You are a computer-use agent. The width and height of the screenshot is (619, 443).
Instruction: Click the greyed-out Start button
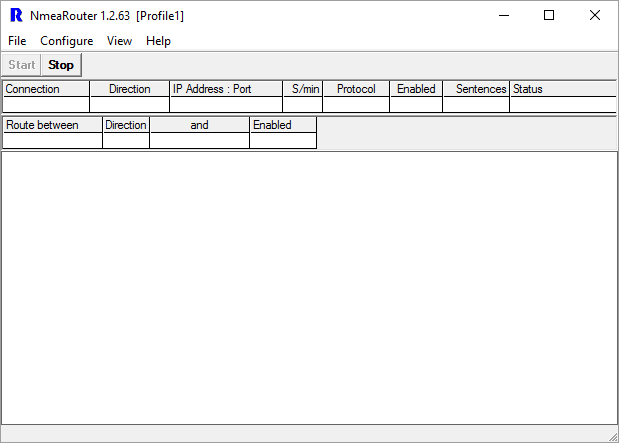[x=21, y=65]
